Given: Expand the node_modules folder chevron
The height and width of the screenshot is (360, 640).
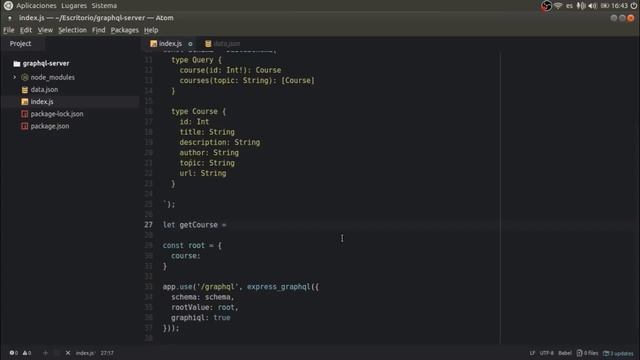Looking at the screenshot, I should [15, 77].
